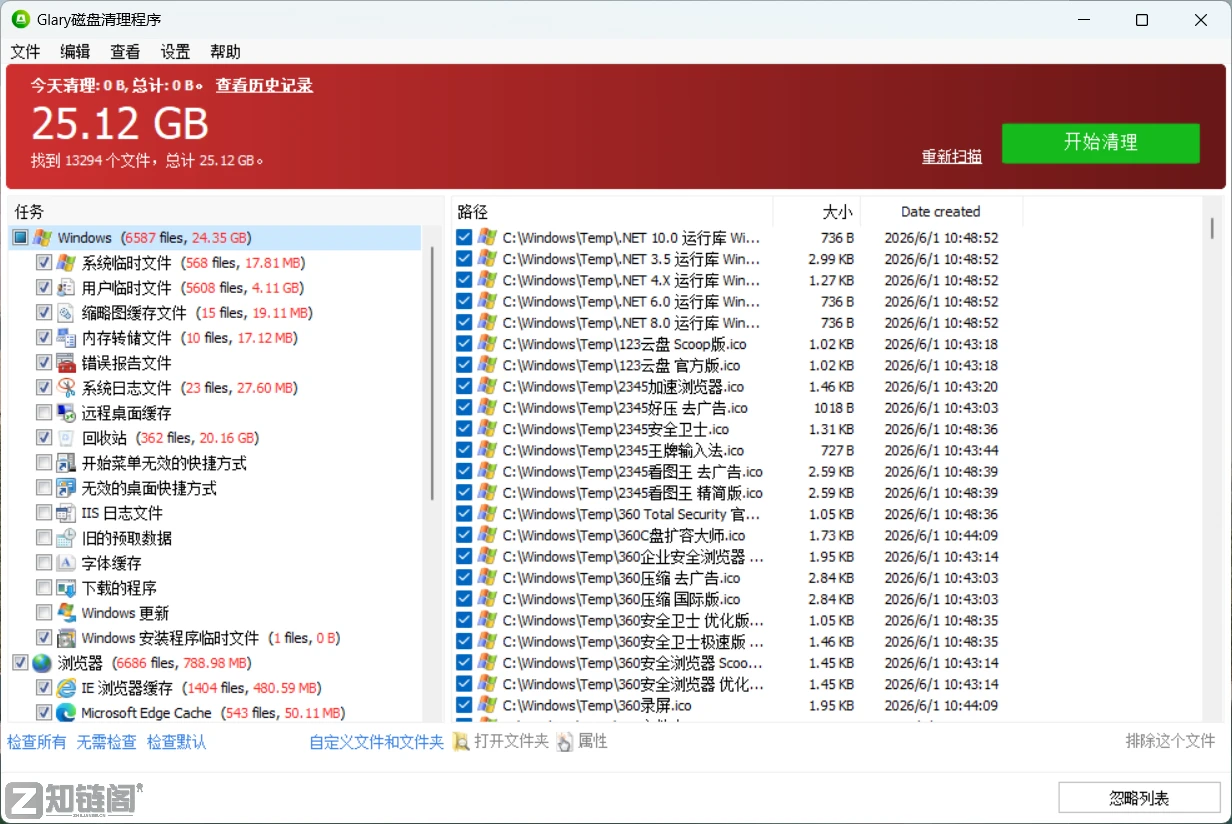The height and width of the screenshot is (824, 1232).
Task: Click the 错误报告文件 icon
Action: [x=66, y=363]
